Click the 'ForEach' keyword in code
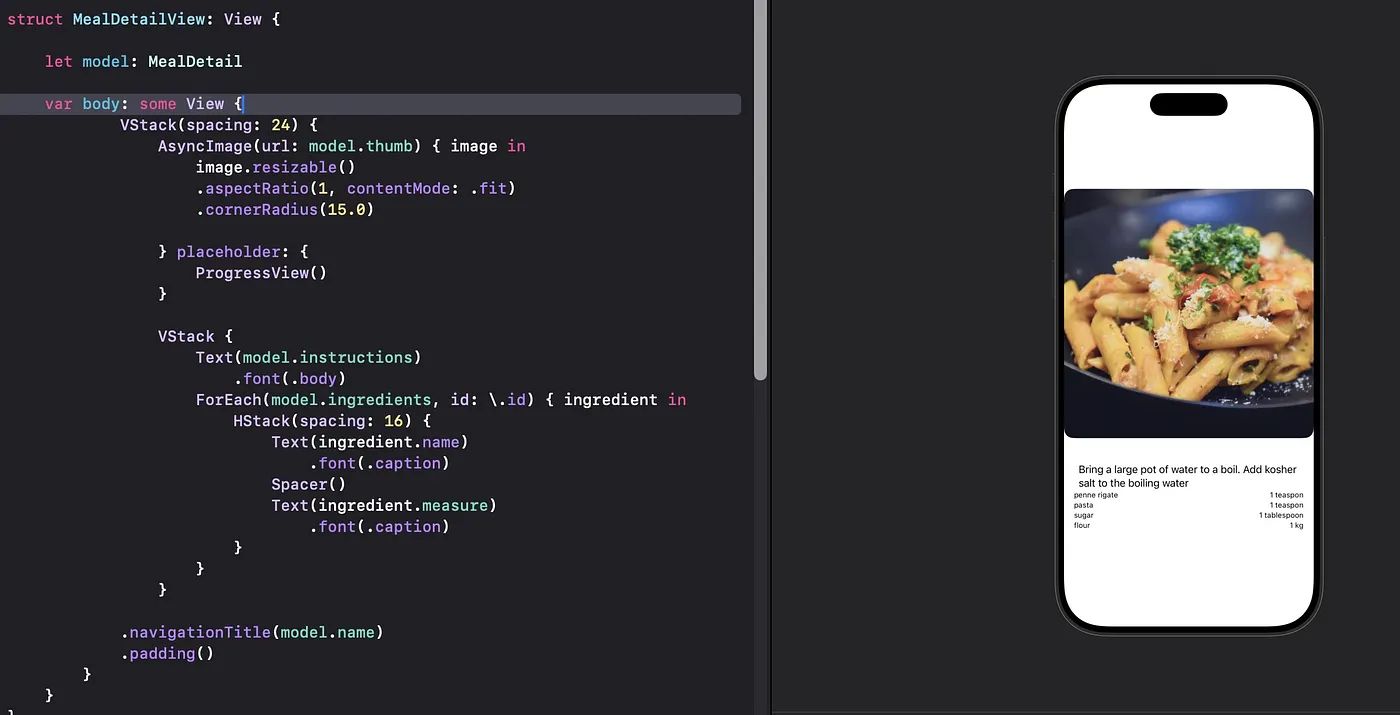Screen dimensions: 1400x715 tap(229, 400)
